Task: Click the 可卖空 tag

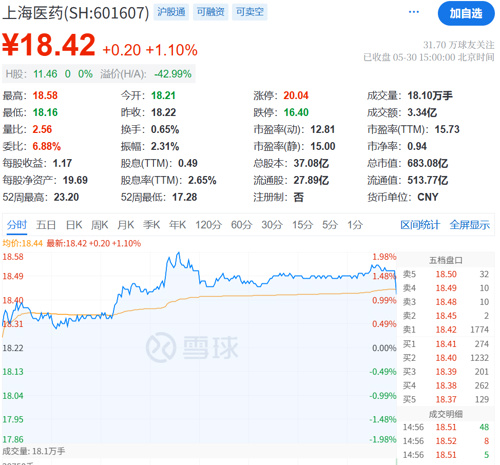Action: [250, 12]
